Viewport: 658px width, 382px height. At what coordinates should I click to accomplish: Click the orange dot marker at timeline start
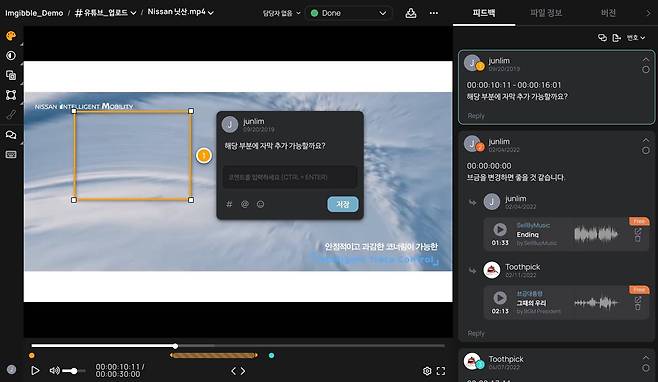tap(32, 356)
